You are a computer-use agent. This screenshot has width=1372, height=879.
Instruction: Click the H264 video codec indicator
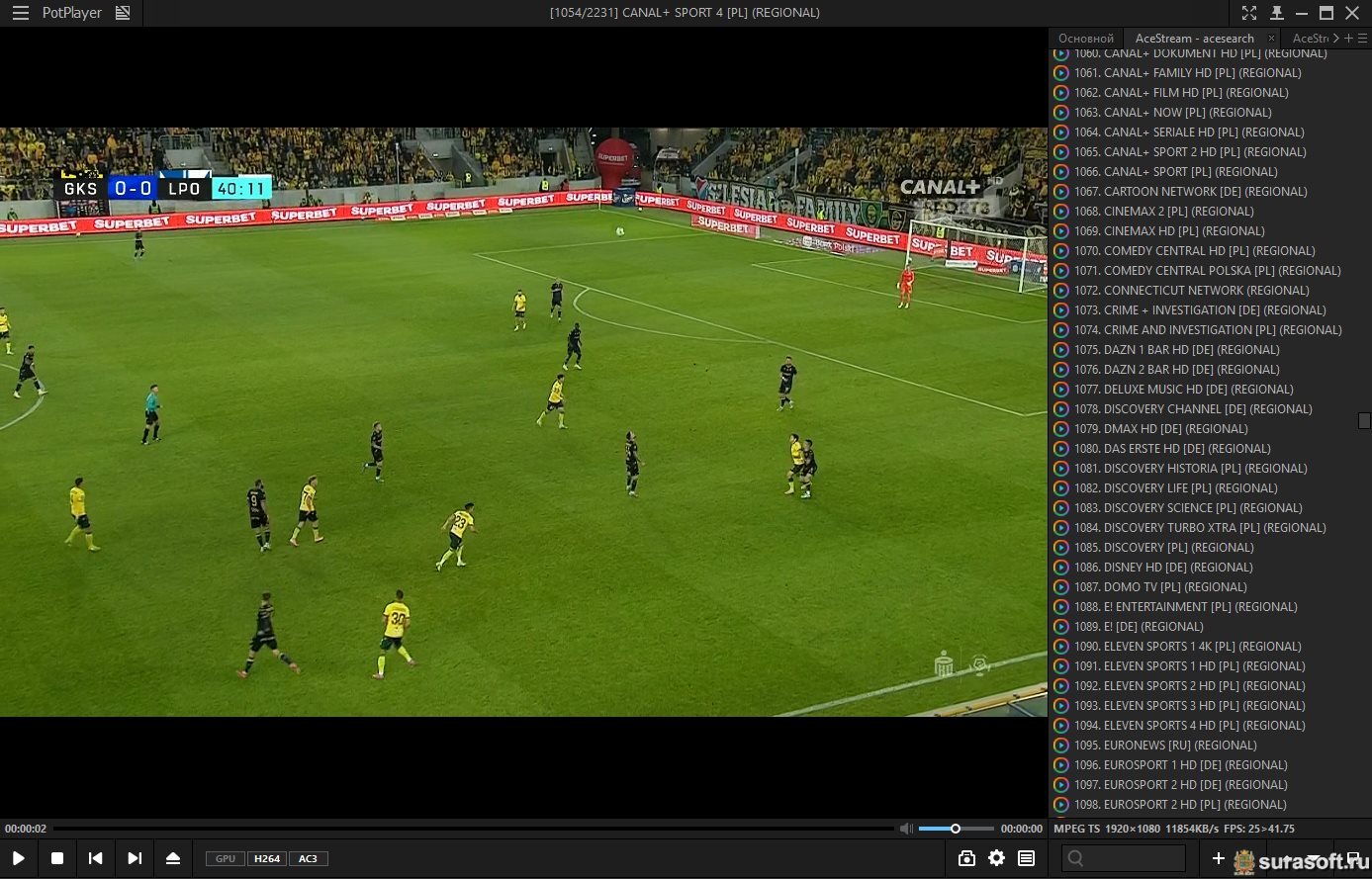[x=267, y=858]
